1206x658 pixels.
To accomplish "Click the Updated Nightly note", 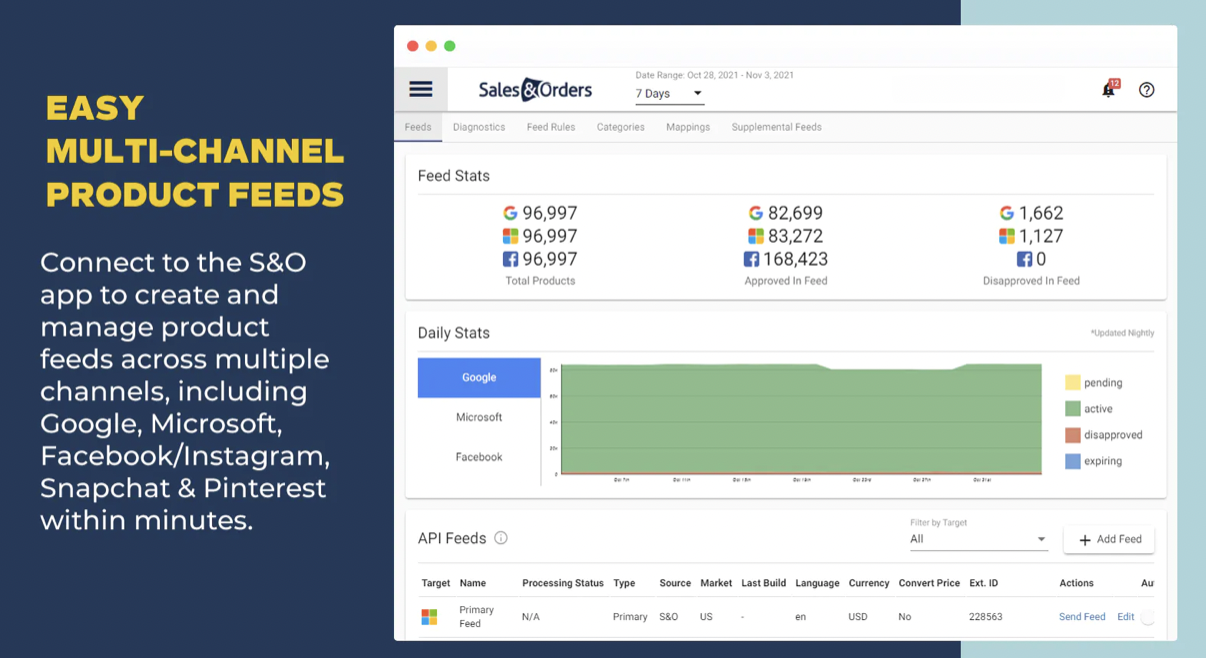I will point(1123,333).
